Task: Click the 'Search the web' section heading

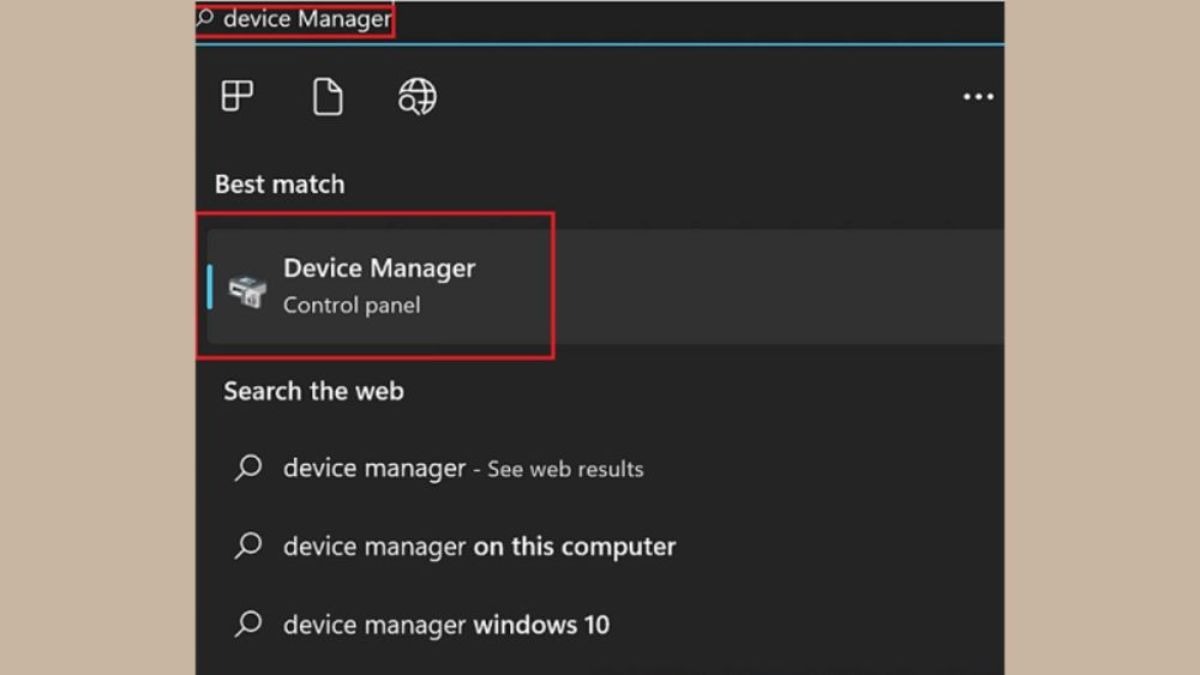Action: [313, 391]
